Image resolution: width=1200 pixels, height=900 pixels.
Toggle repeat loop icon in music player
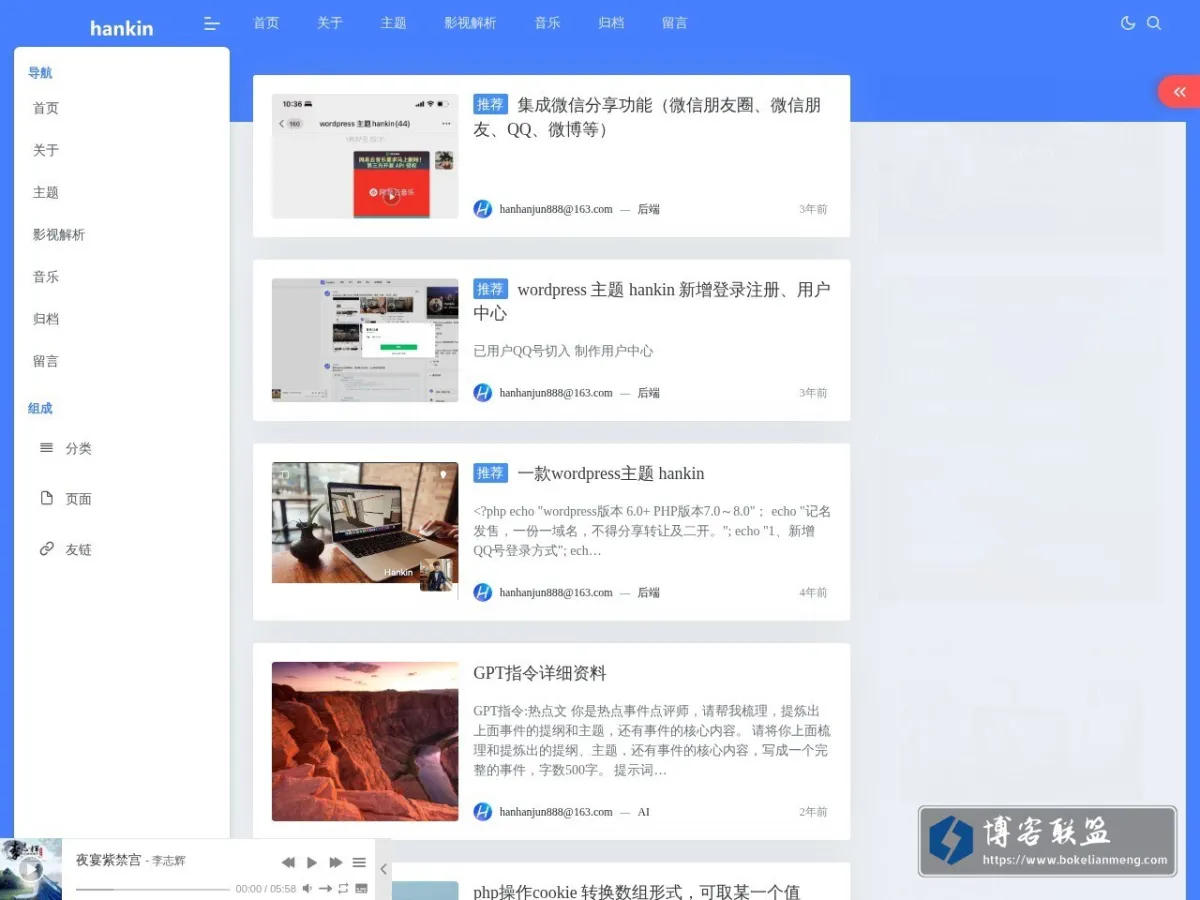click(343, 888)
